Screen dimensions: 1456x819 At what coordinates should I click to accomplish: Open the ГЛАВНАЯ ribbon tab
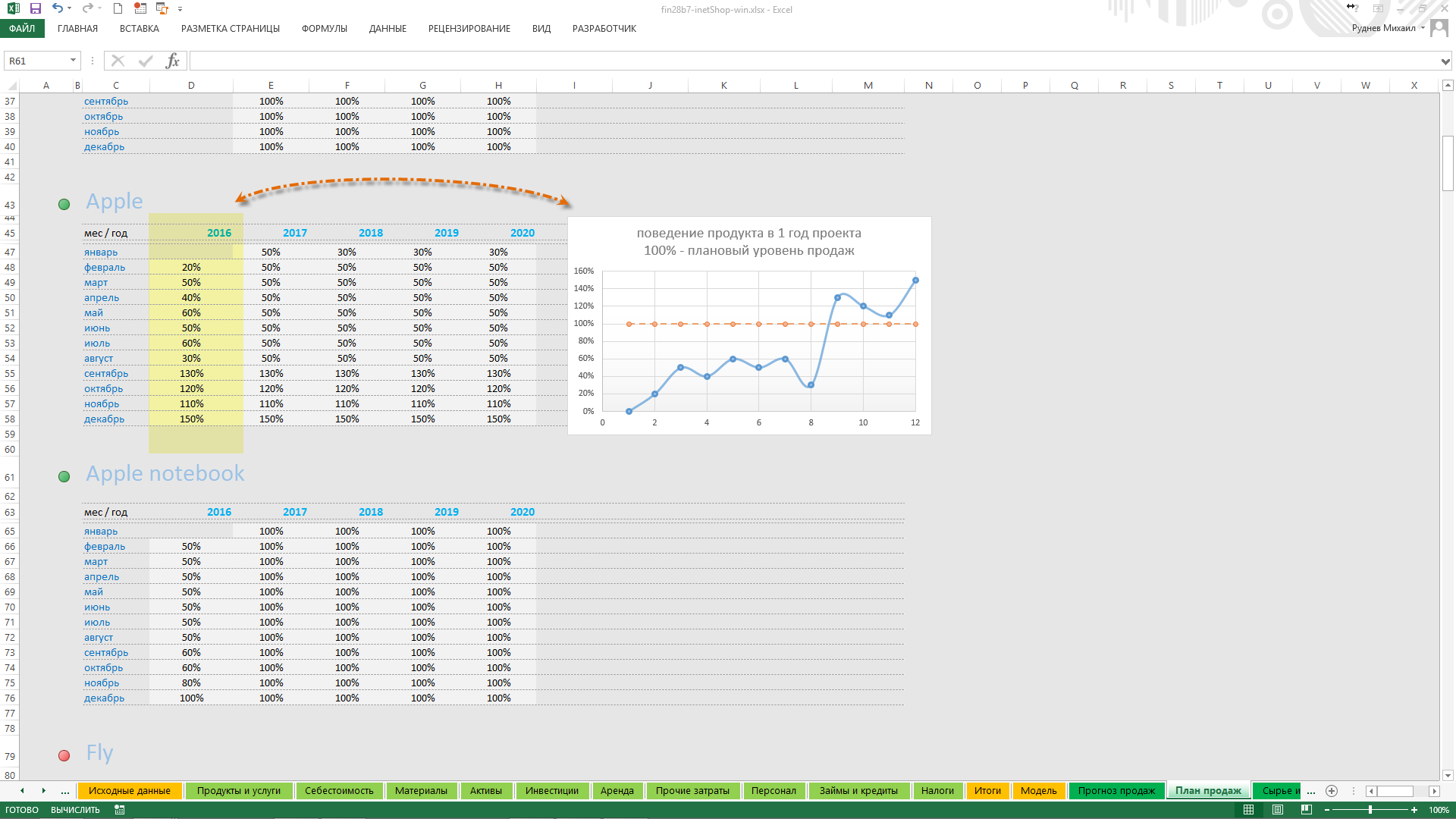point(77,28)
